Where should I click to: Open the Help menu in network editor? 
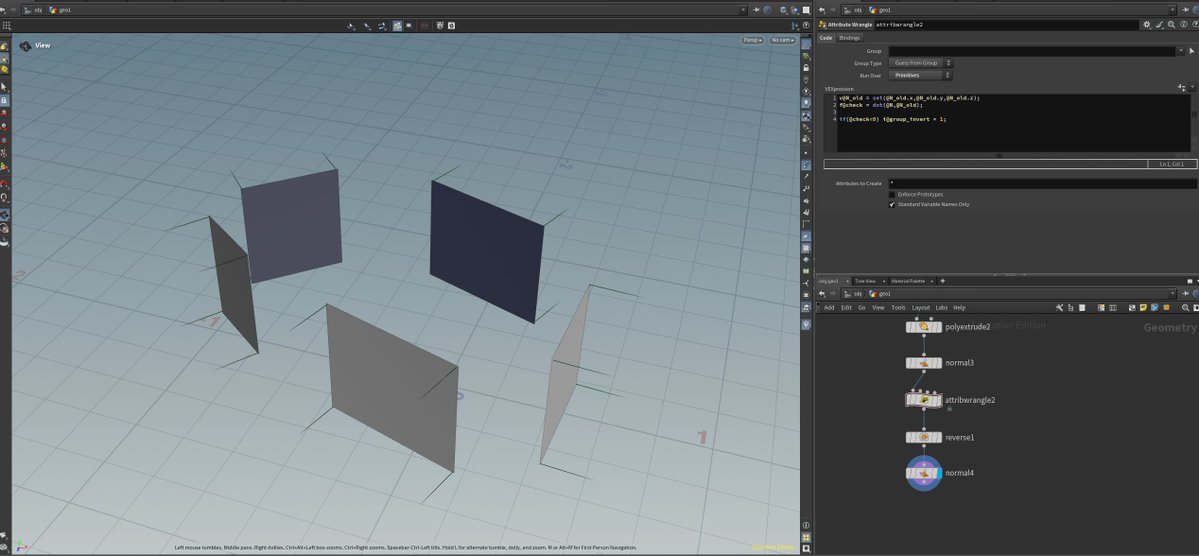click(959, 307)
